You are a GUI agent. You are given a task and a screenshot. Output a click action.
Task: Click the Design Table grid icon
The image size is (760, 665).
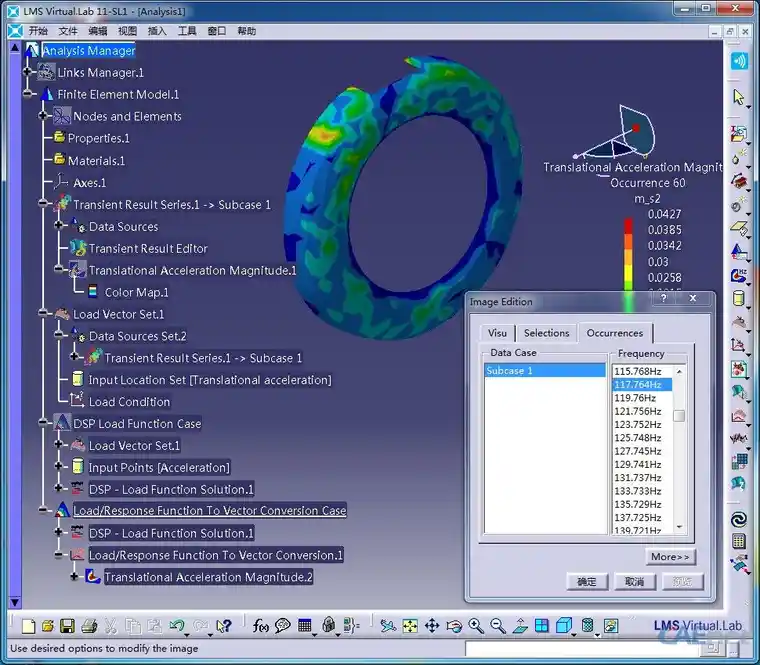304,625
